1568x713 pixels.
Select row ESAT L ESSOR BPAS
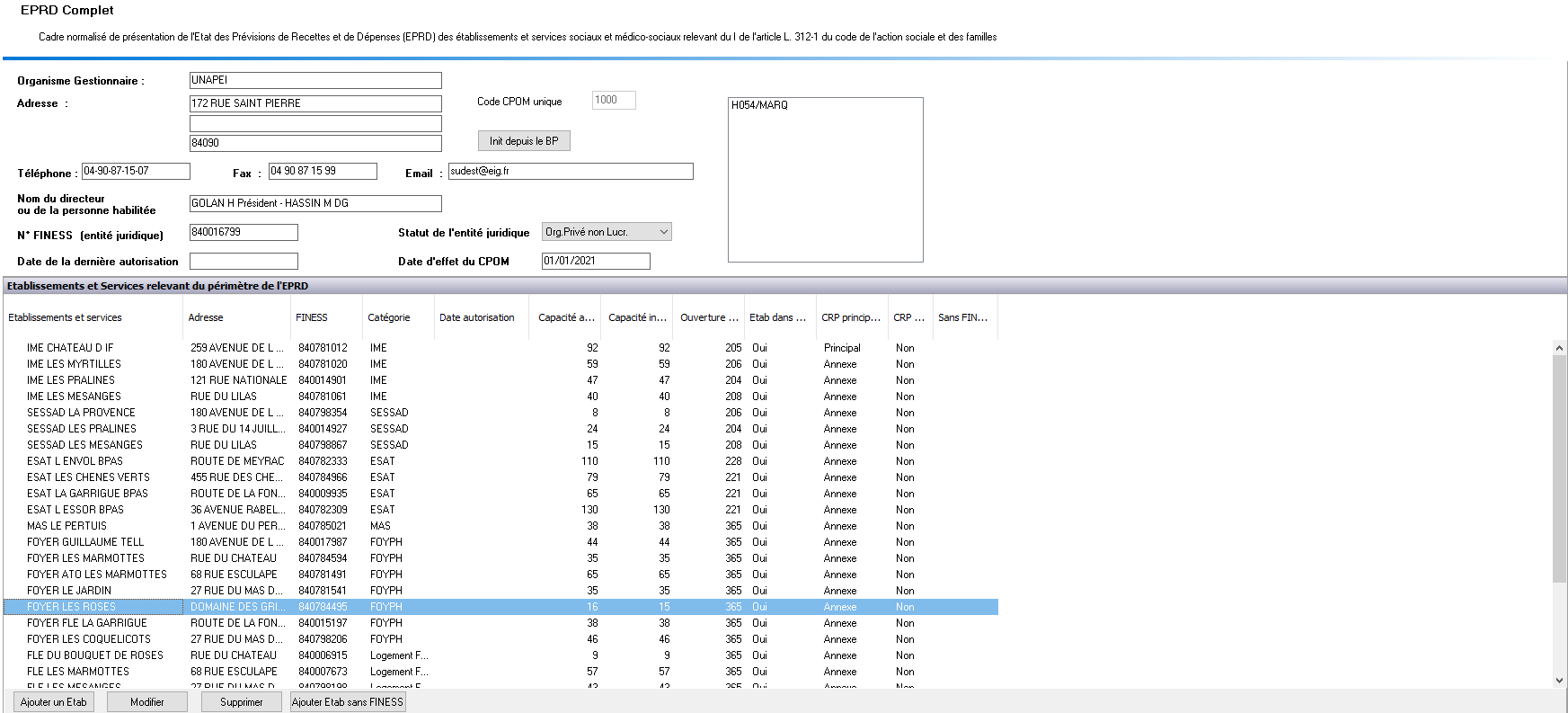coord(501,510)
